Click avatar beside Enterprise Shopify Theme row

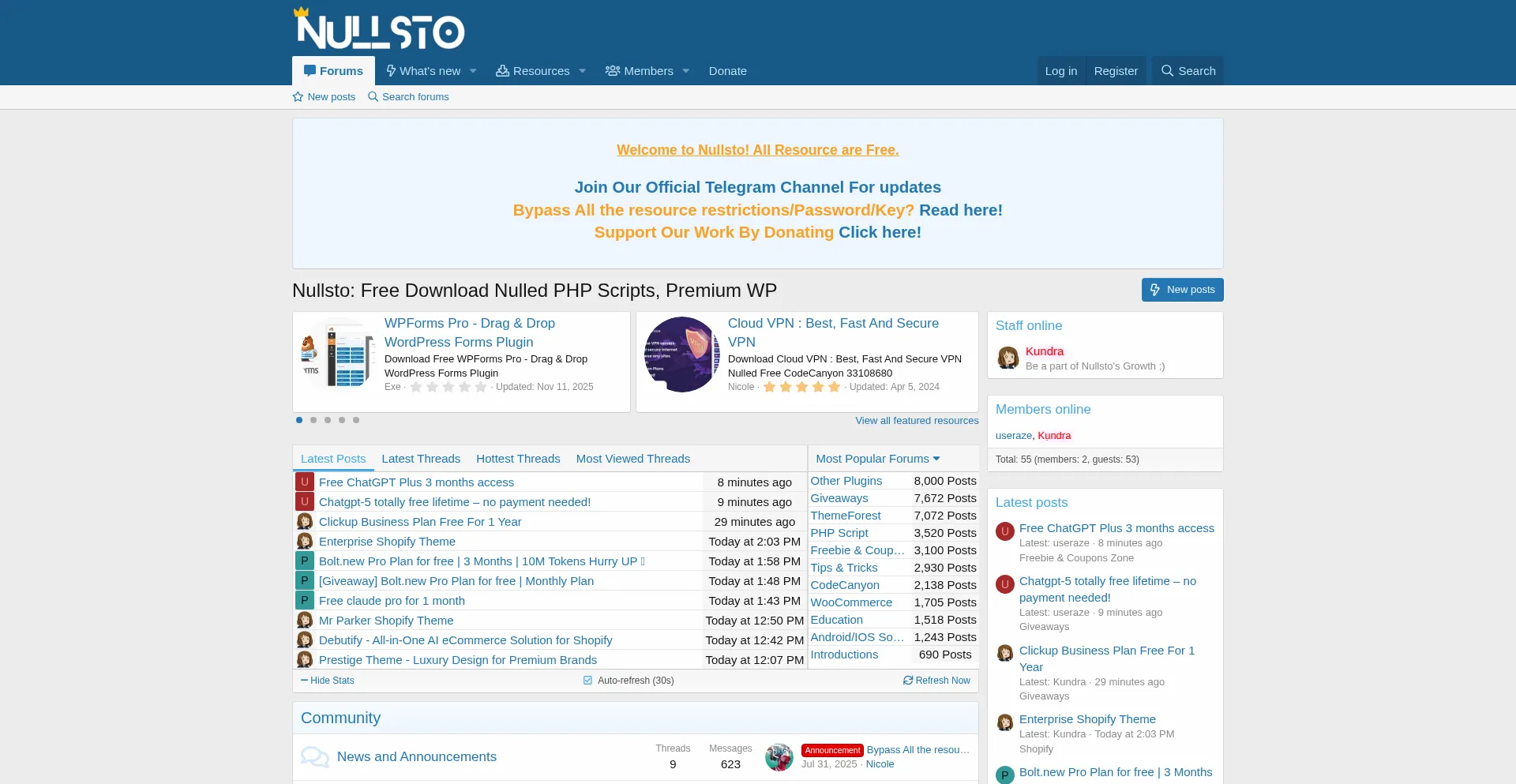click(305, 541)
